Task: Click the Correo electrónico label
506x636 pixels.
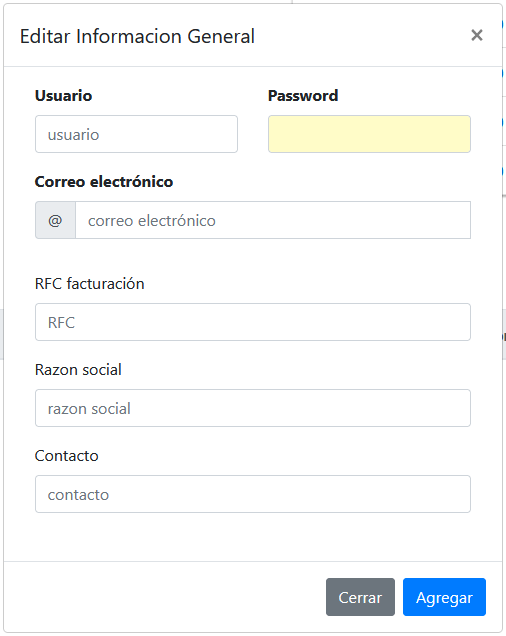Action: (x=104, y=182)
